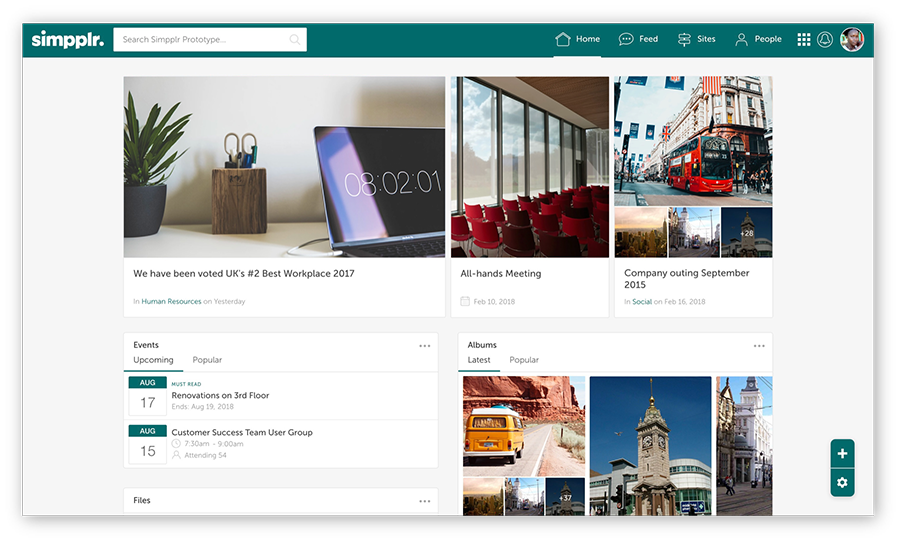
Task: Open 'We have been voted UK's #2 Best Workplace 2017'
Action: click(x=244, y=273)
